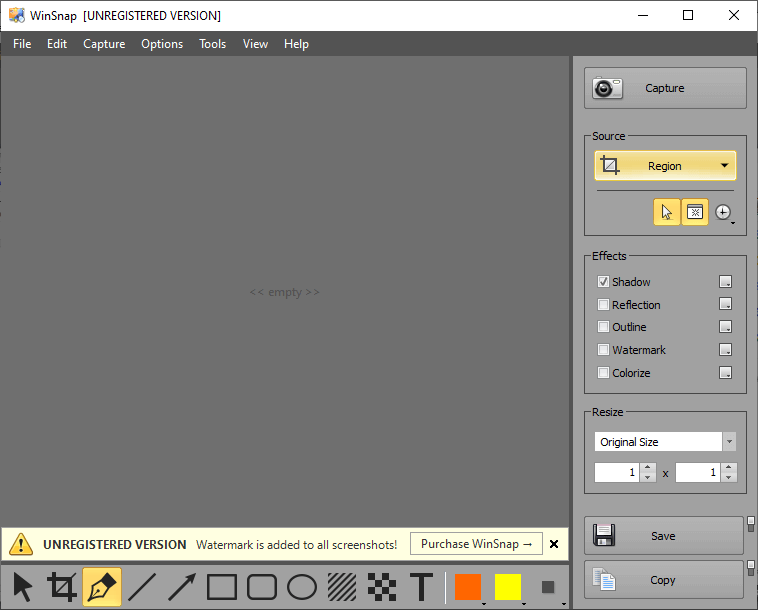The width and height of the screenshot is (758, 610).
Task: Click the Save button
Action: click(x=663, y=536)
